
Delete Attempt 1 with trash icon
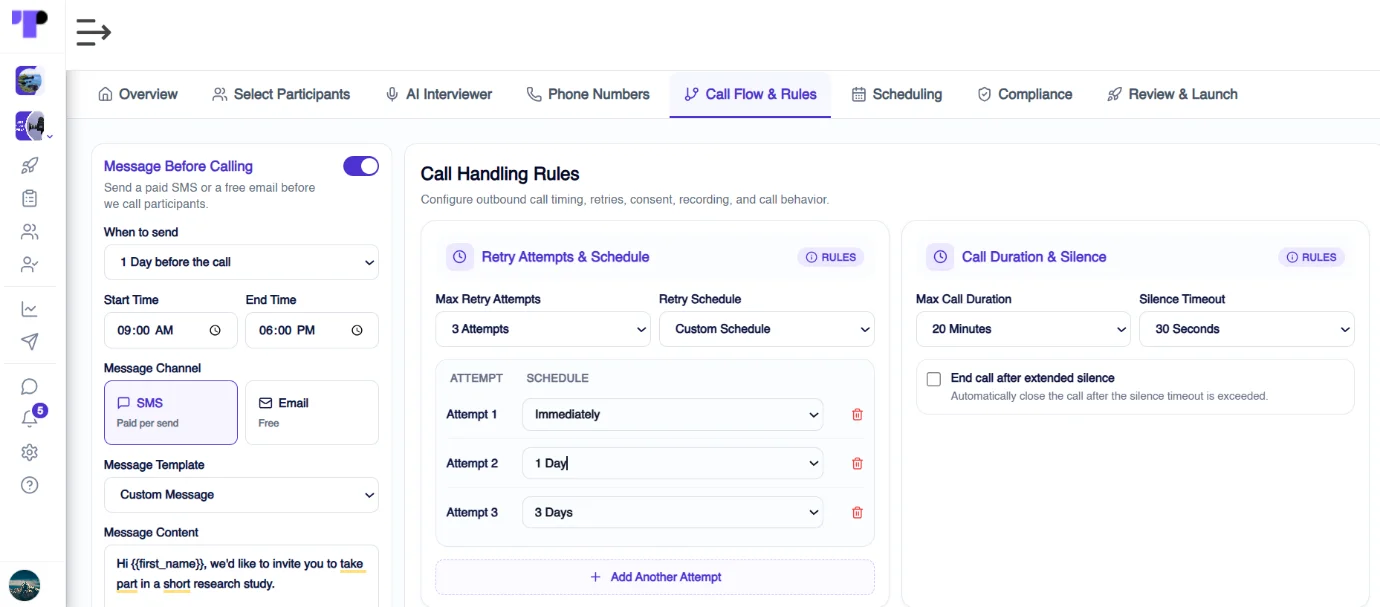tap(857, 414)
